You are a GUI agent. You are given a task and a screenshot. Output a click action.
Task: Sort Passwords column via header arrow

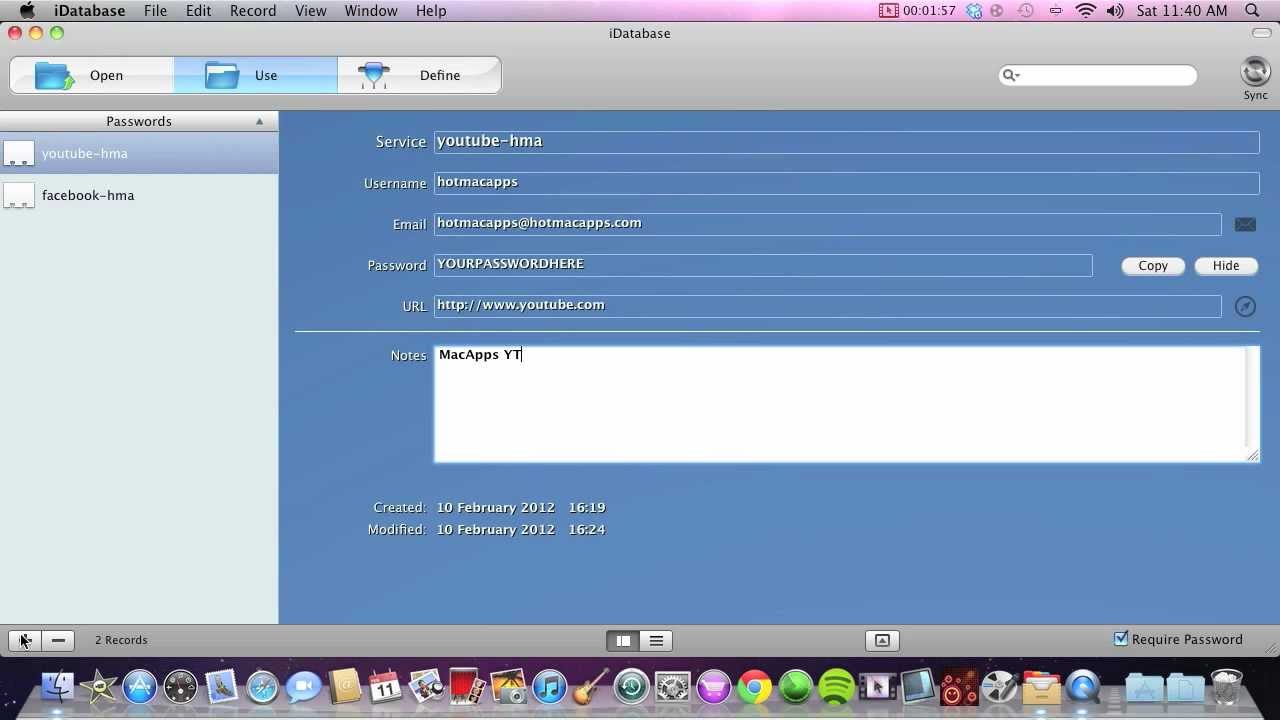[x=259, y=121]
